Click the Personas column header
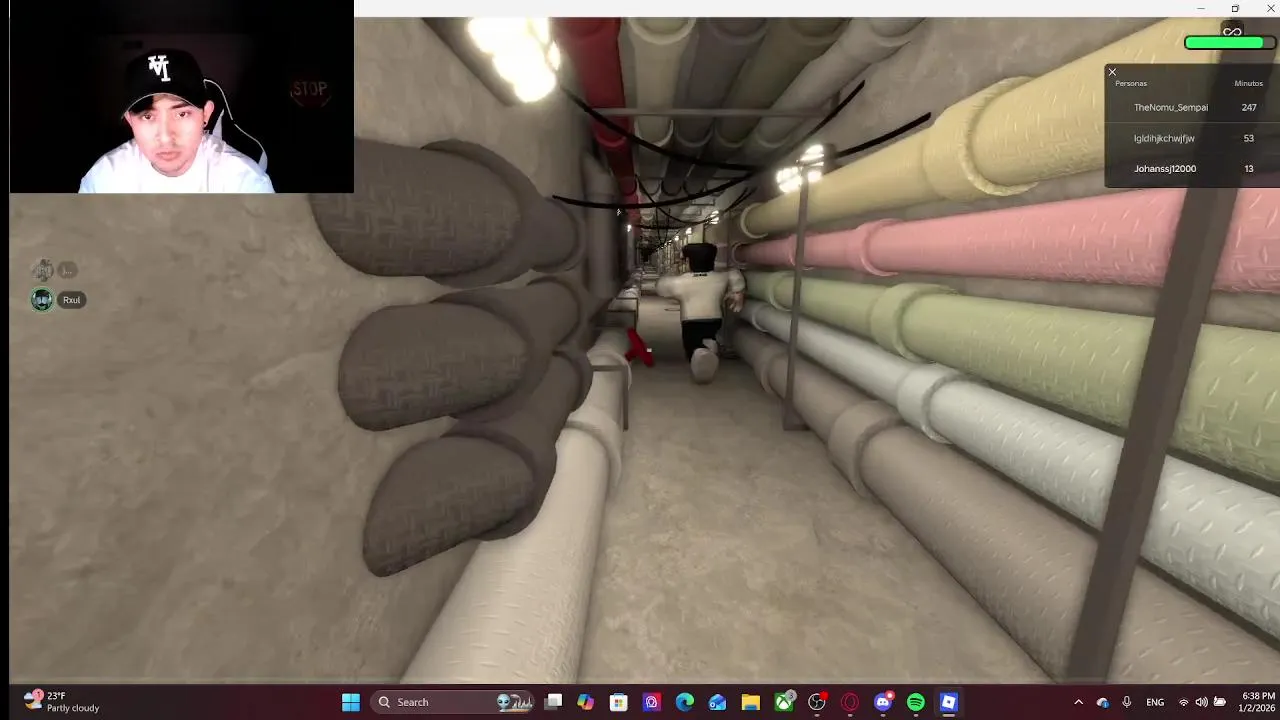The width and height of the screenshot is (1280, 720). click(x=1131, y=83)
